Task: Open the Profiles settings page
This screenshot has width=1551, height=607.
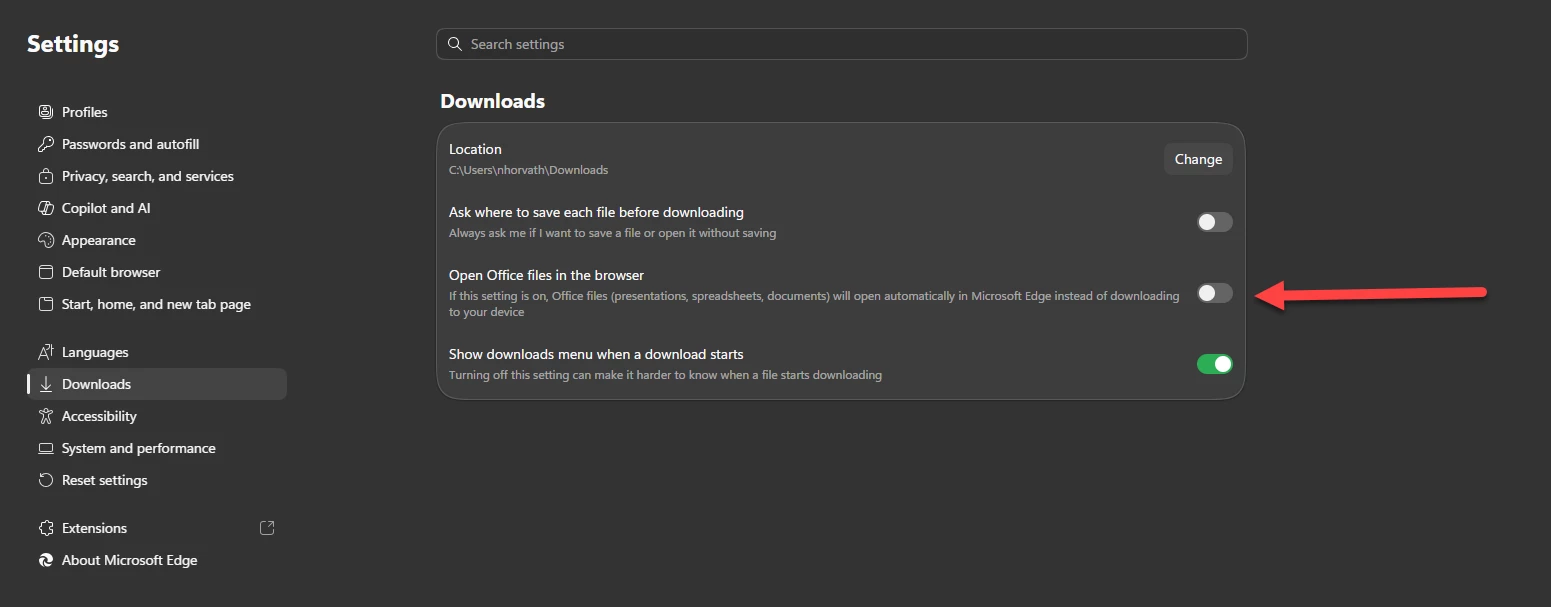Action: 157,112
